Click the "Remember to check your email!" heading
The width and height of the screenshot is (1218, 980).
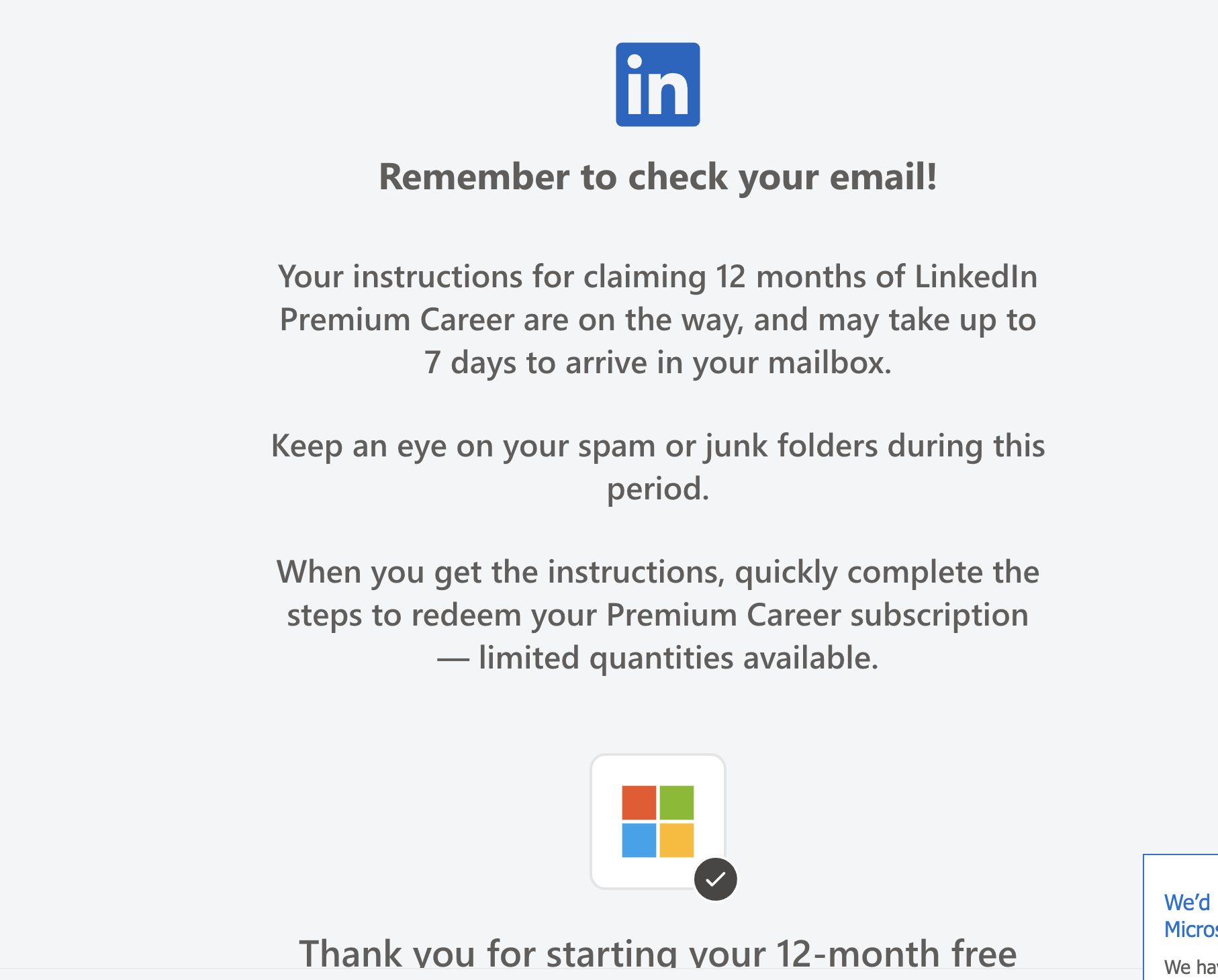coord(657,177)
